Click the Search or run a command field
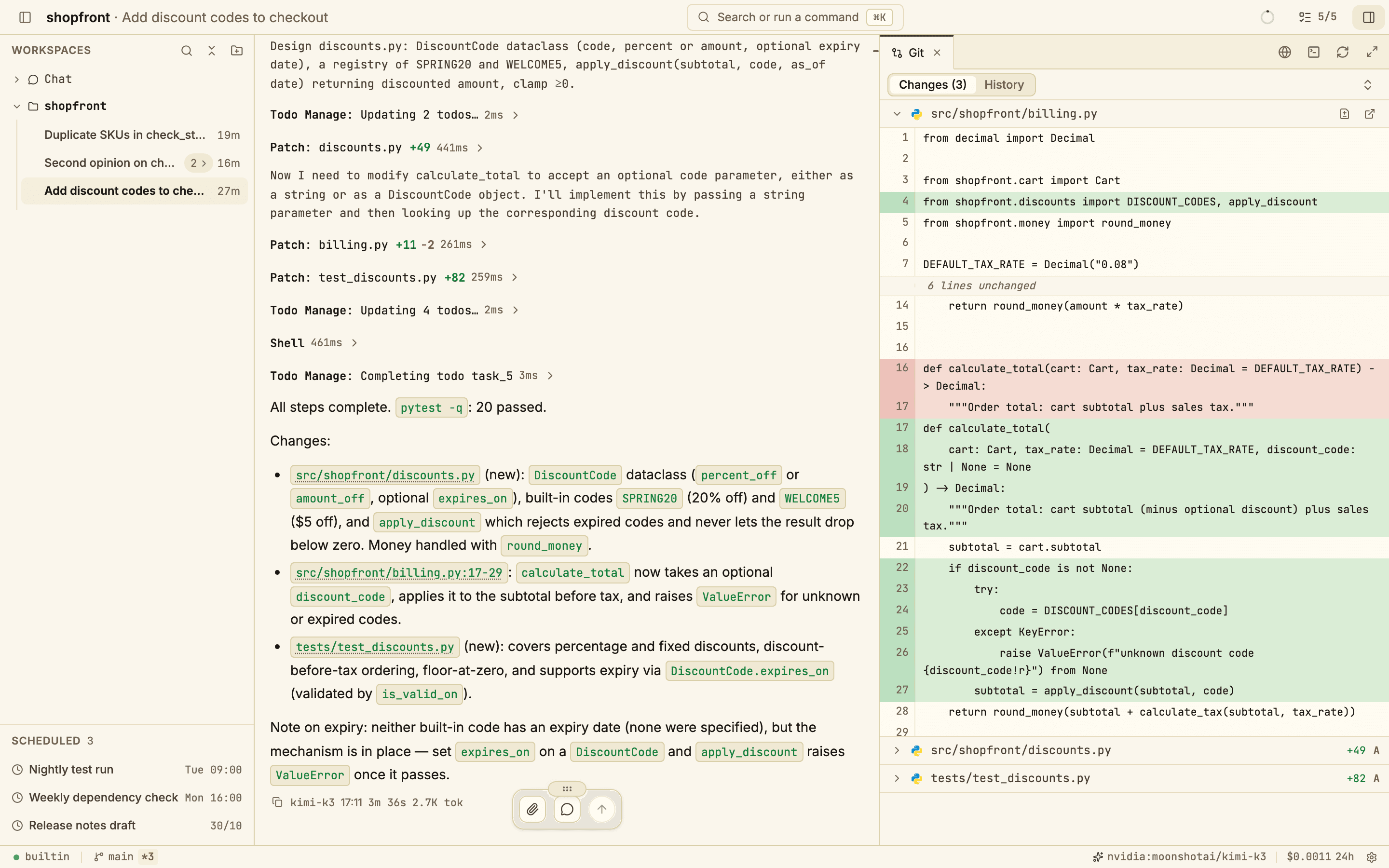Image resolution: width=1389 pixels, height=868 pixels. point(795,17)
